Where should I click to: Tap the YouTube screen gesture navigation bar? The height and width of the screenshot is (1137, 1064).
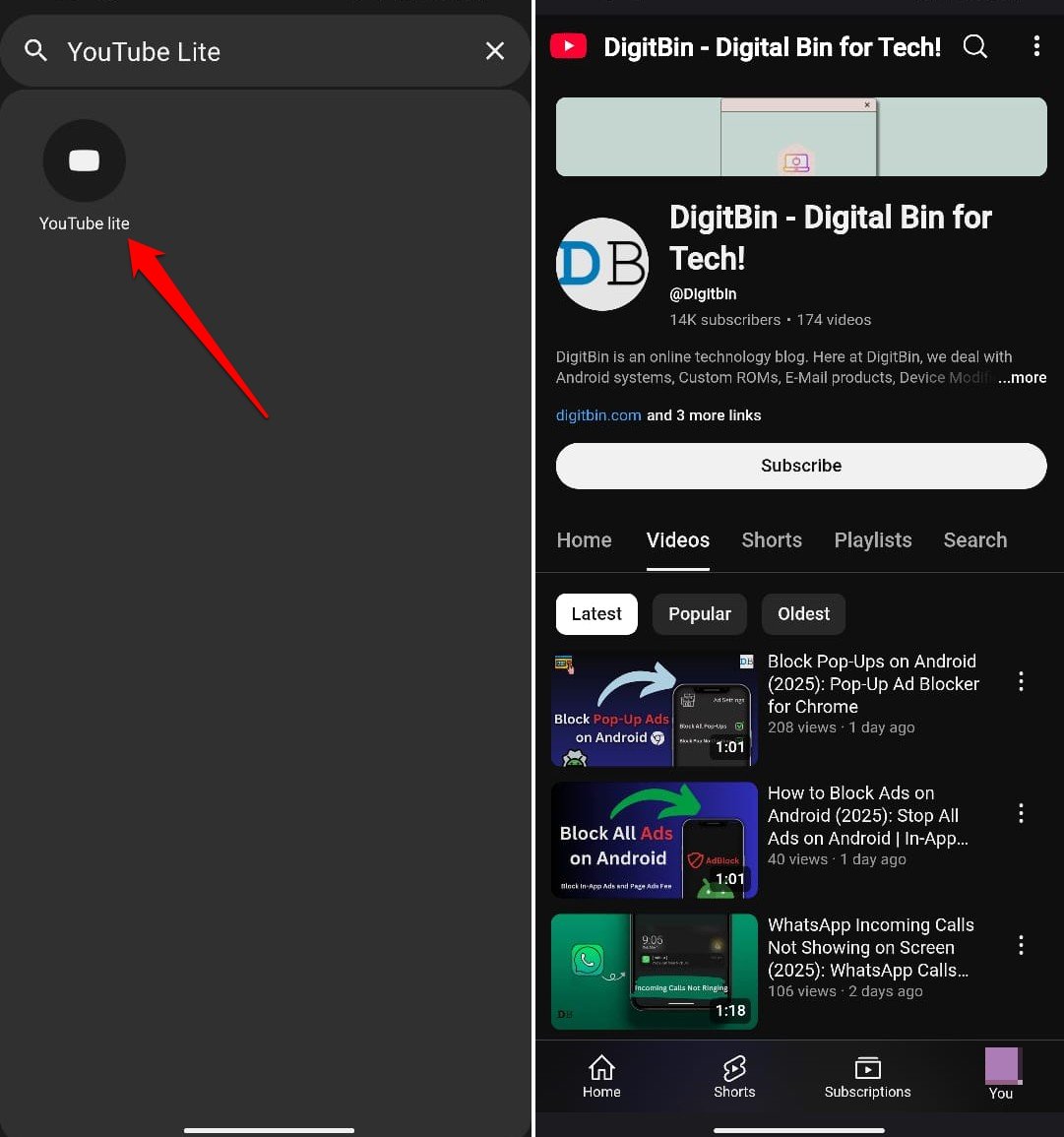(x=798, y=1130)
